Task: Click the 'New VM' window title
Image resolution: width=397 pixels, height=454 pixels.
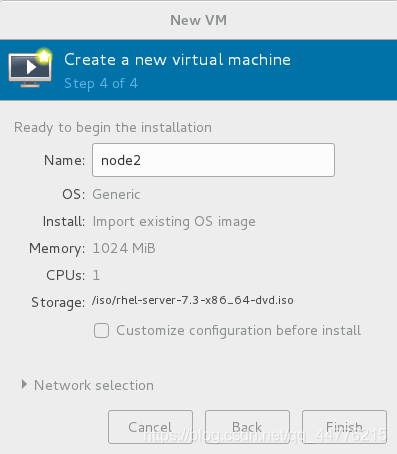Action: tap(199, 20)
